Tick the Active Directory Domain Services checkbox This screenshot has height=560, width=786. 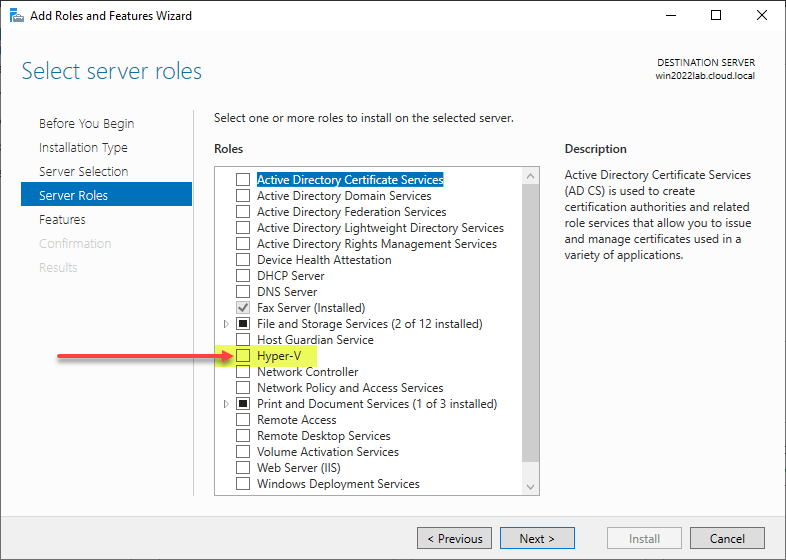tap(243, 196)
